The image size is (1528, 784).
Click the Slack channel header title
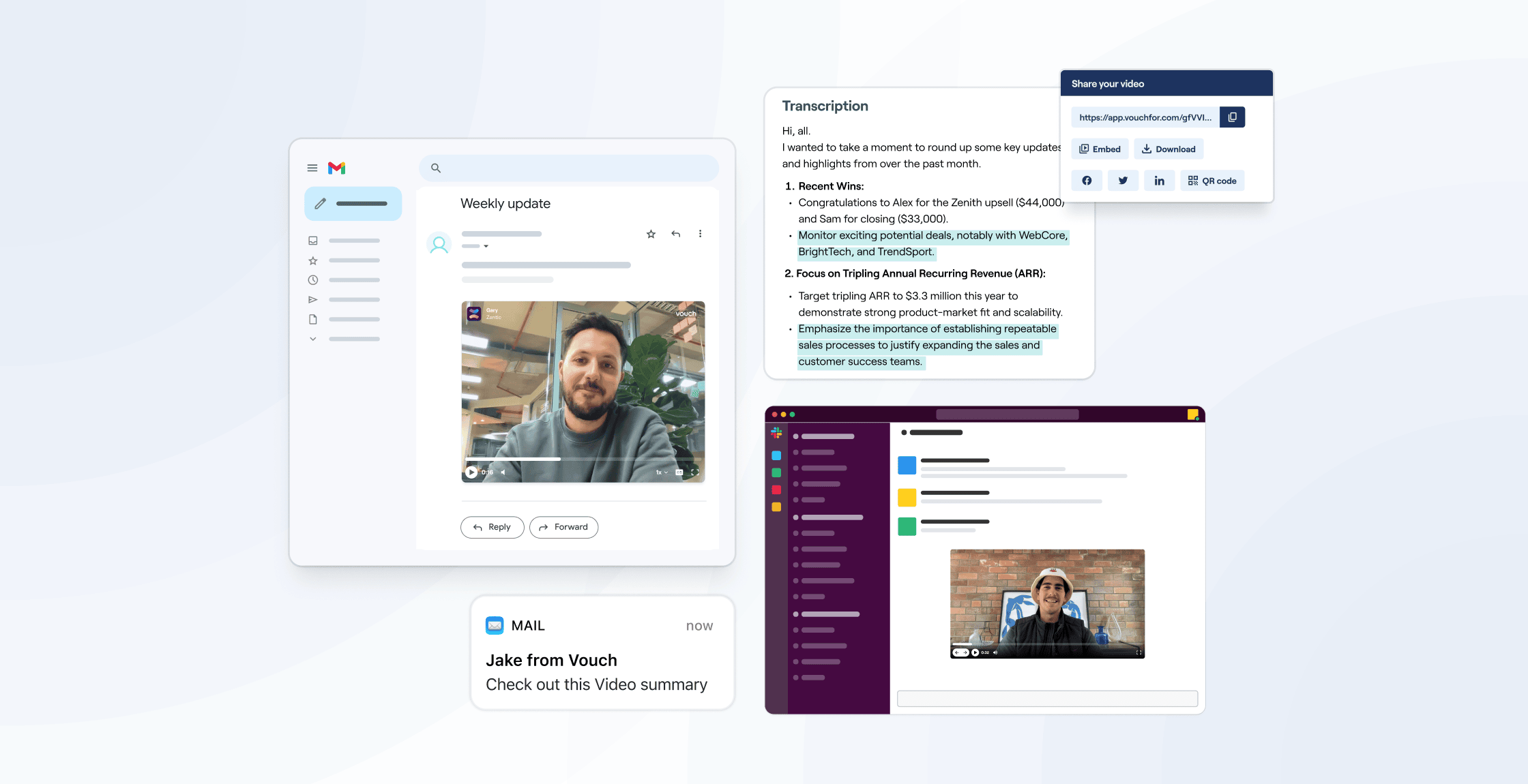pos(932,432)
